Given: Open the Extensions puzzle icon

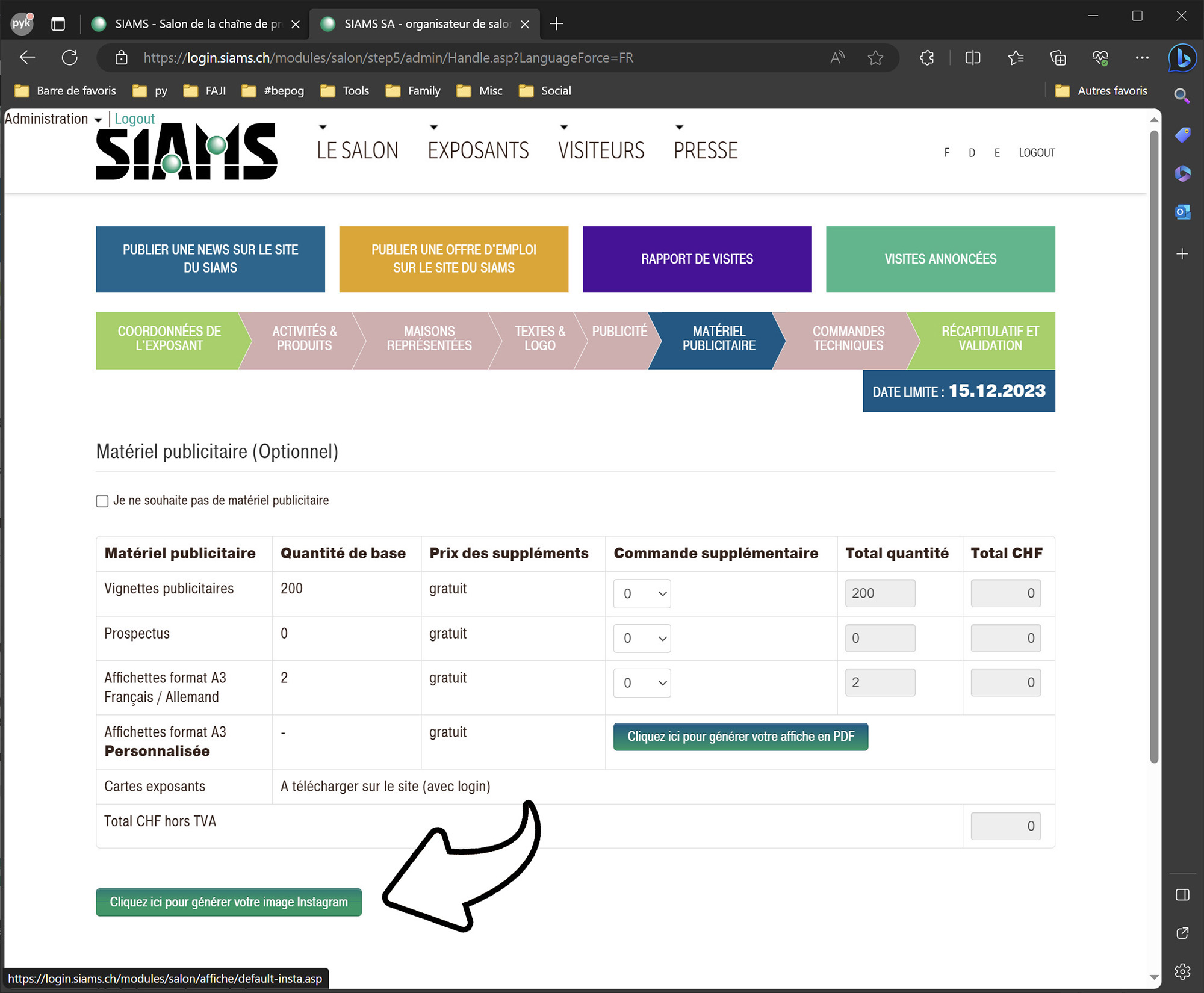Looking at the screenshot, I should [x=927, y=58].
